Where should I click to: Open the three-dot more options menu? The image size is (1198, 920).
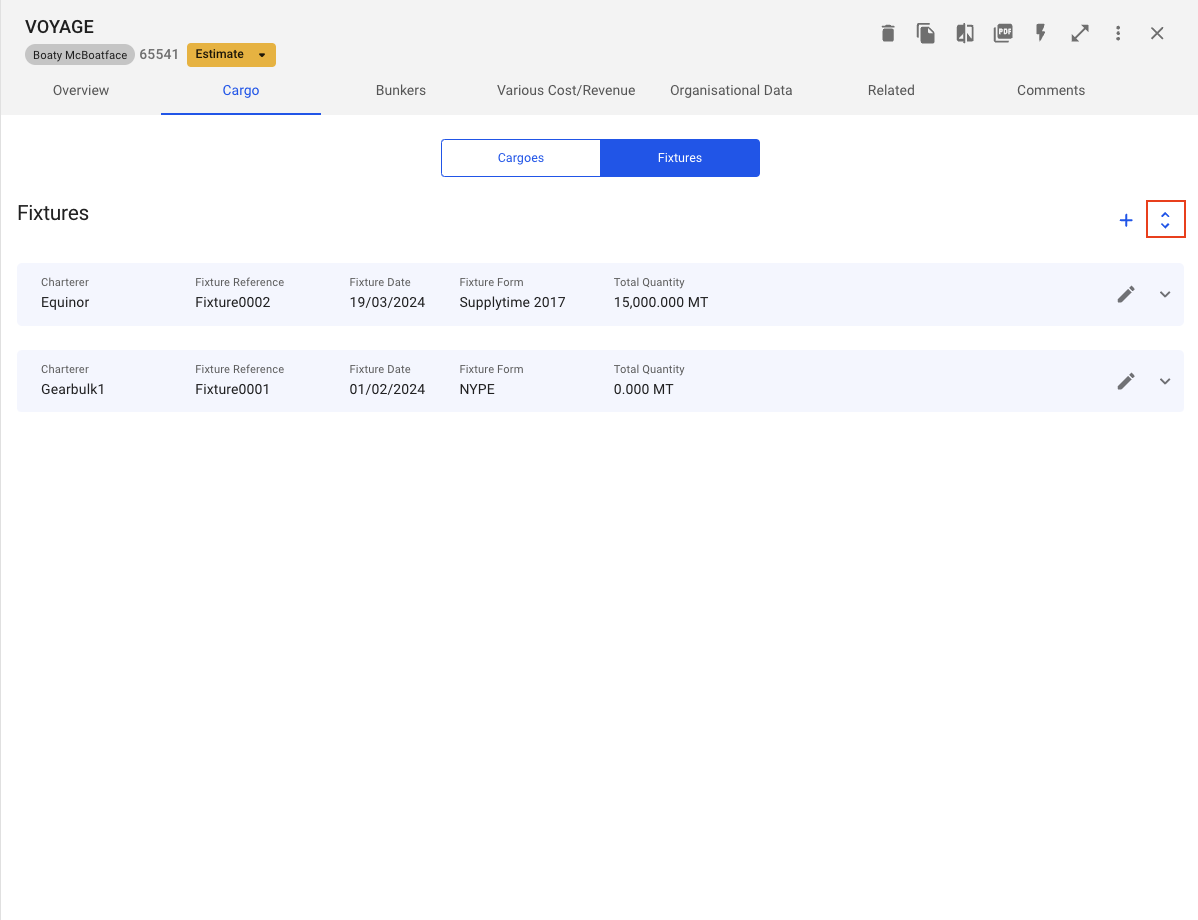pyautogui.click(x=1118, y=34)
